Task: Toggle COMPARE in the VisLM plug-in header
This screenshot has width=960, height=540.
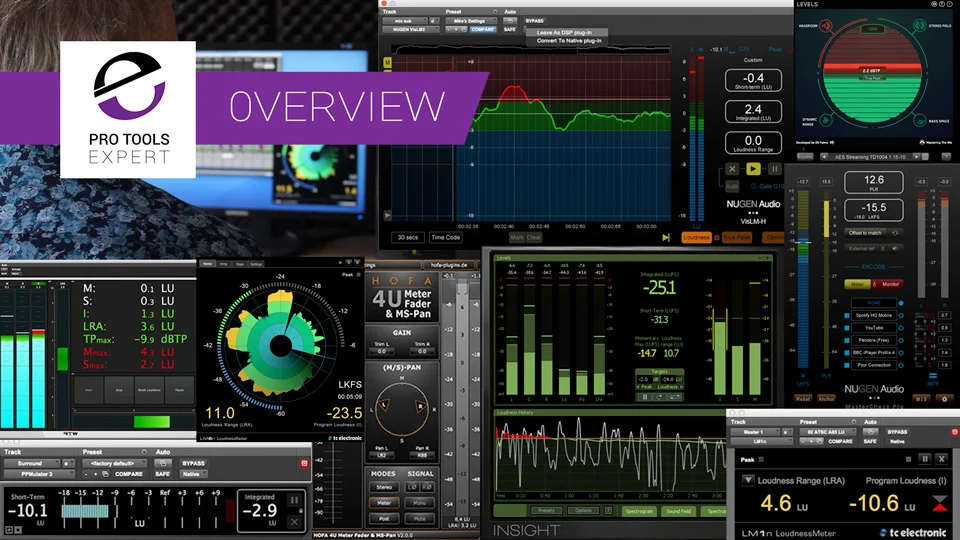Action: pyautogui.click(x=483, y=29)
